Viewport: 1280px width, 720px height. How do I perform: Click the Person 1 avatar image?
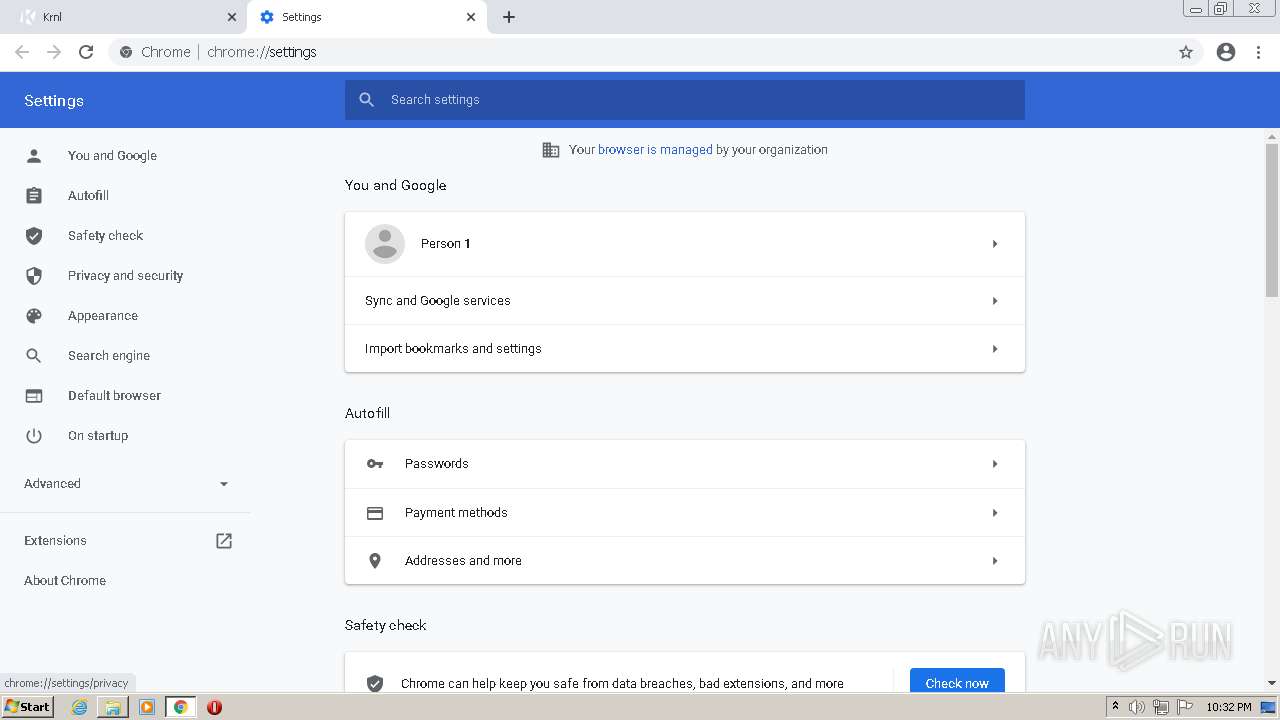(385, 244)
